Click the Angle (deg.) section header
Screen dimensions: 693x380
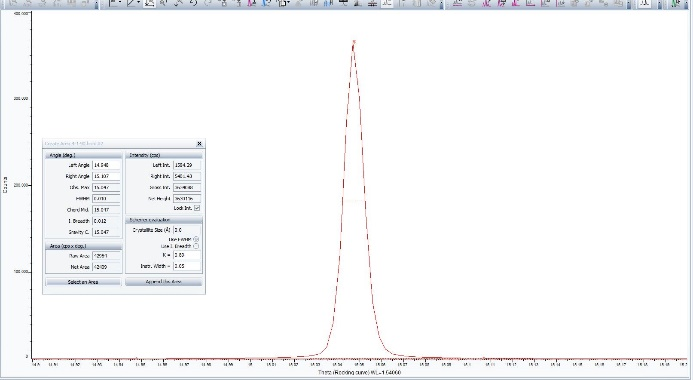(84, 155)
